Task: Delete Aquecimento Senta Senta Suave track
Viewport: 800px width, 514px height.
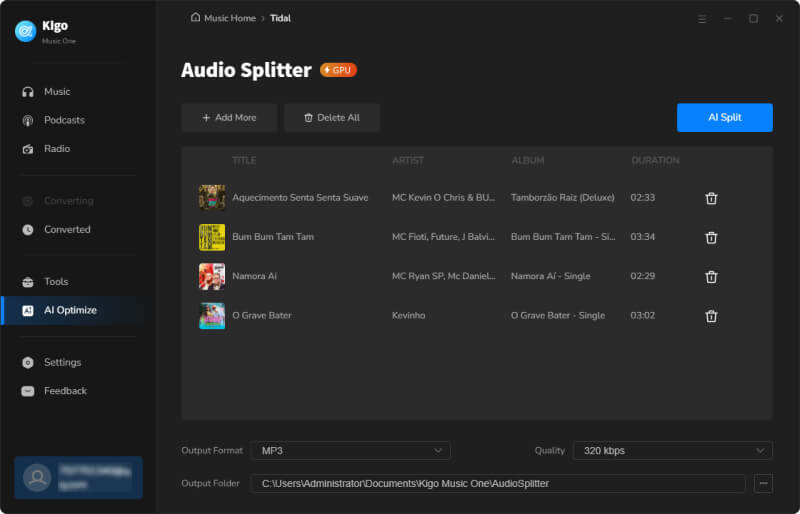Action: [x=711, y=198]
